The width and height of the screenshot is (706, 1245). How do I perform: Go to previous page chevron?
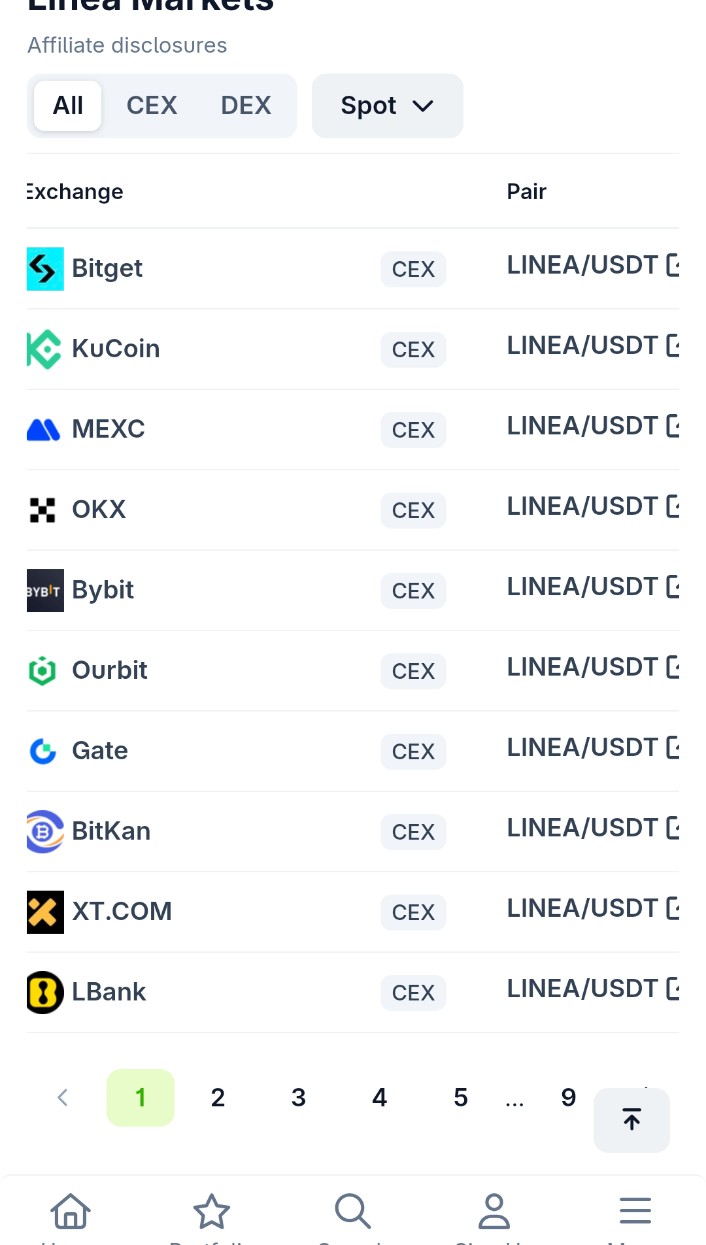click(62, 1098)
